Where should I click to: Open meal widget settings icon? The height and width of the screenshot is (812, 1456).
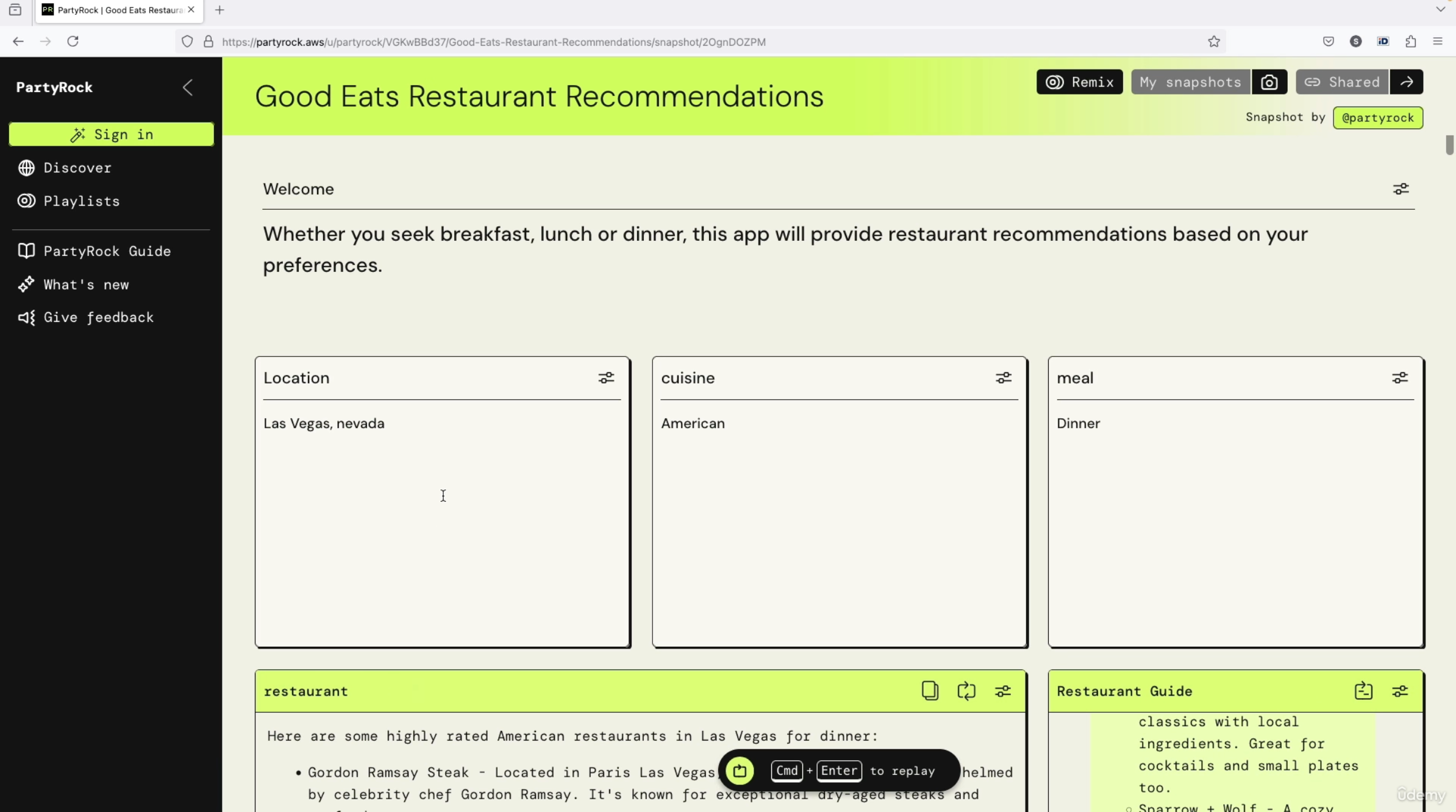1400,378
